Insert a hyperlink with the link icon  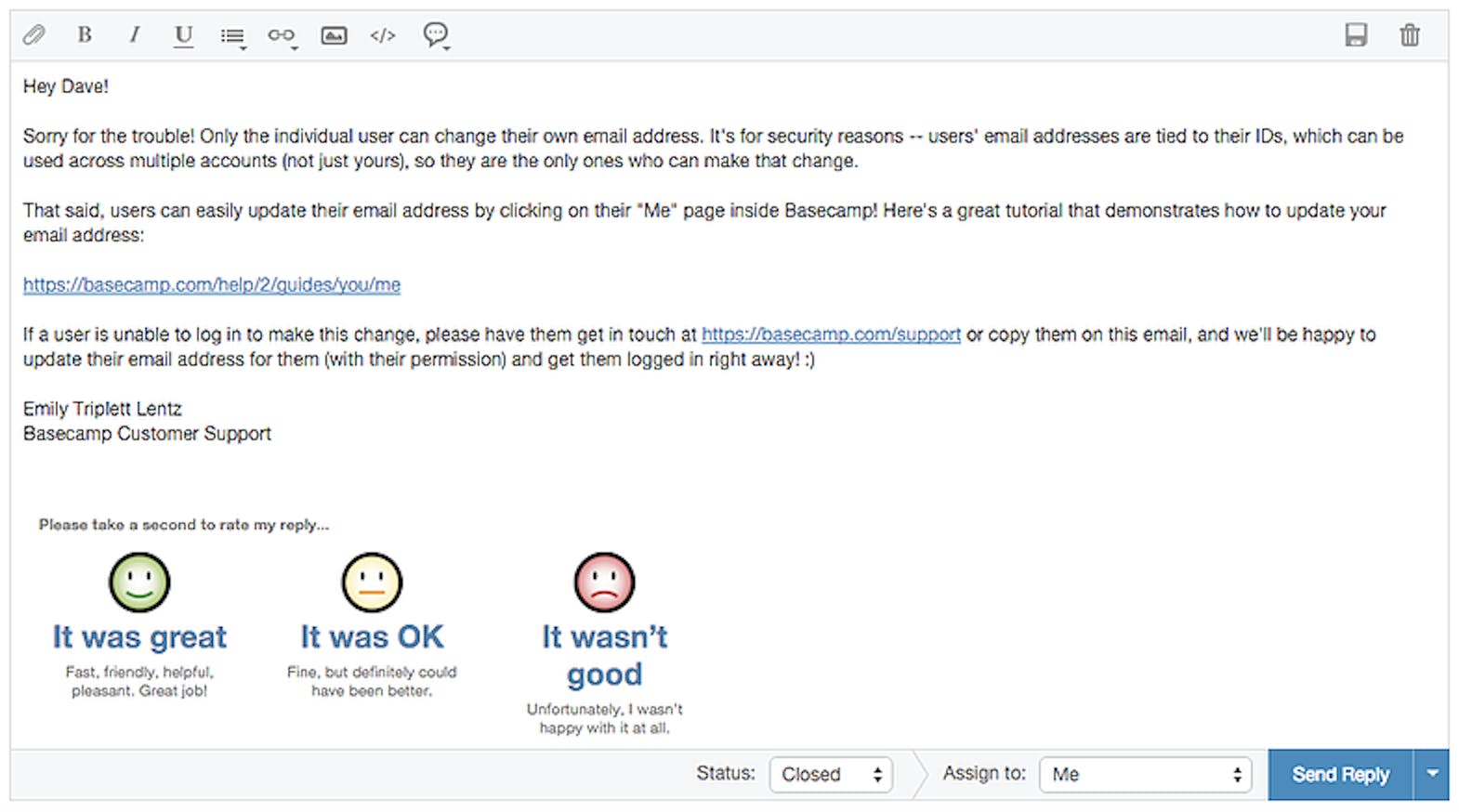click(x=282, y=35)
